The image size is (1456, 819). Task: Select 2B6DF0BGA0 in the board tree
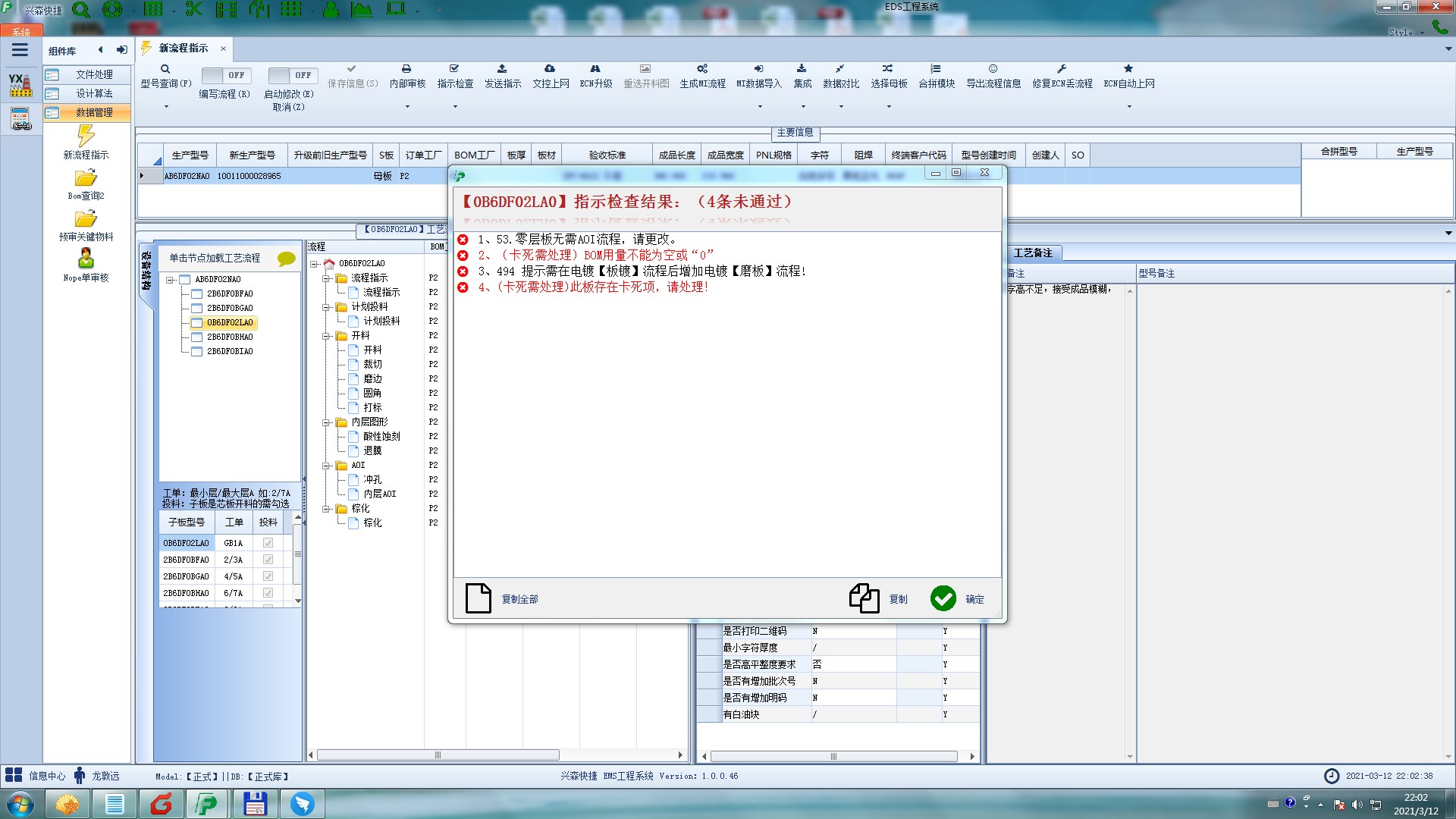[230, 308]
